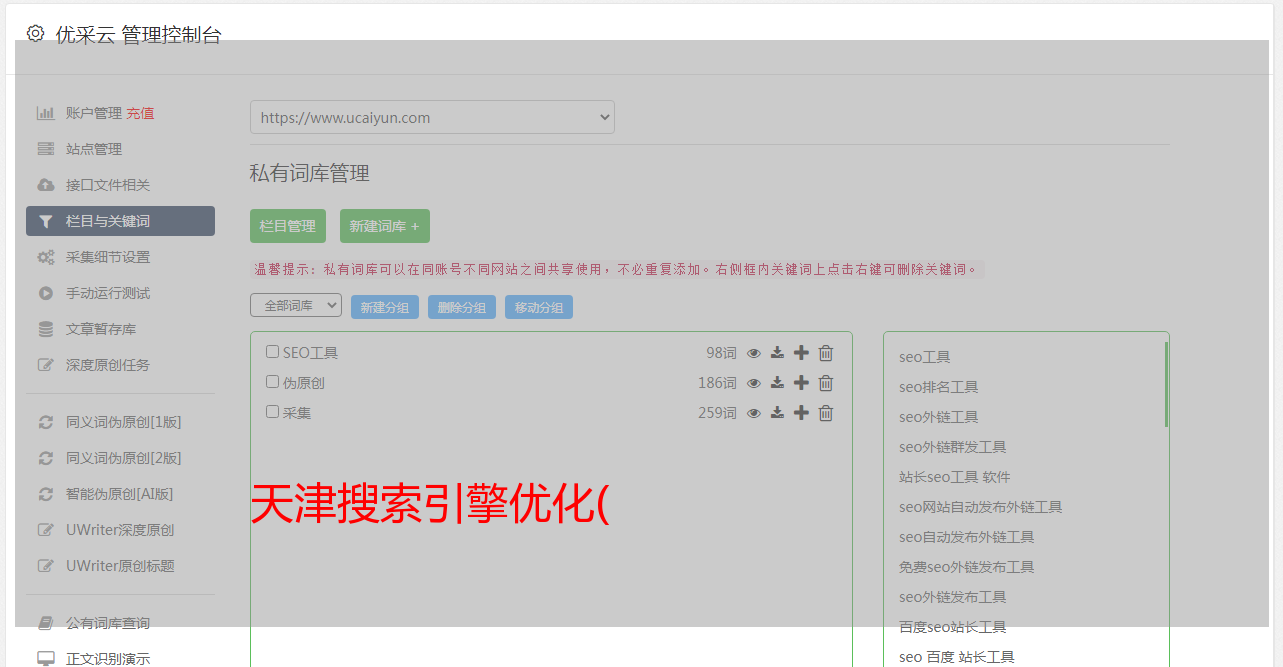
Task: Click the gears icon for 采集细节设置
Action: 46,257
